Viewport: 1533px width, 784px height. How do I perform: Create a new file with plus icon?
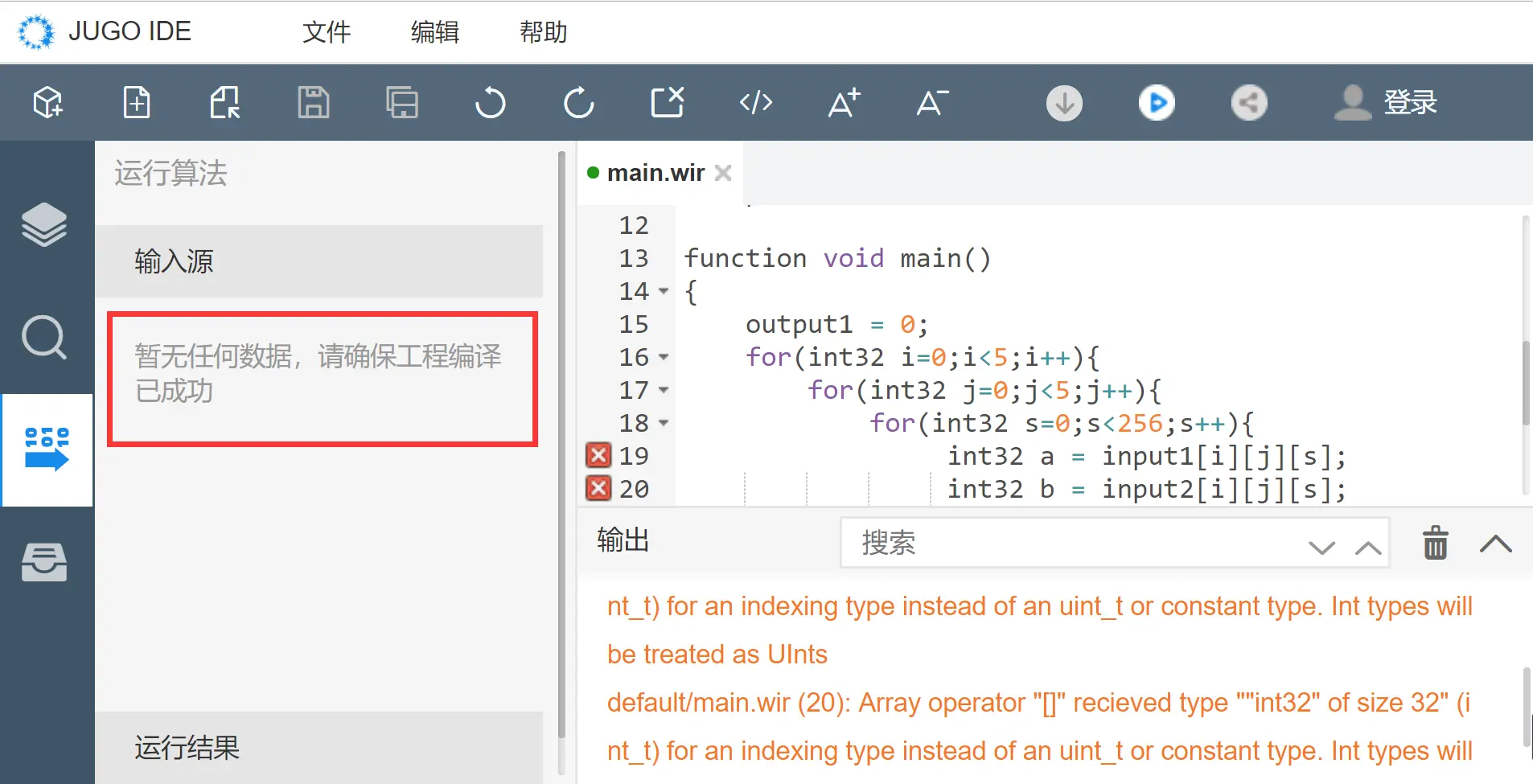[x=137, y=103]
